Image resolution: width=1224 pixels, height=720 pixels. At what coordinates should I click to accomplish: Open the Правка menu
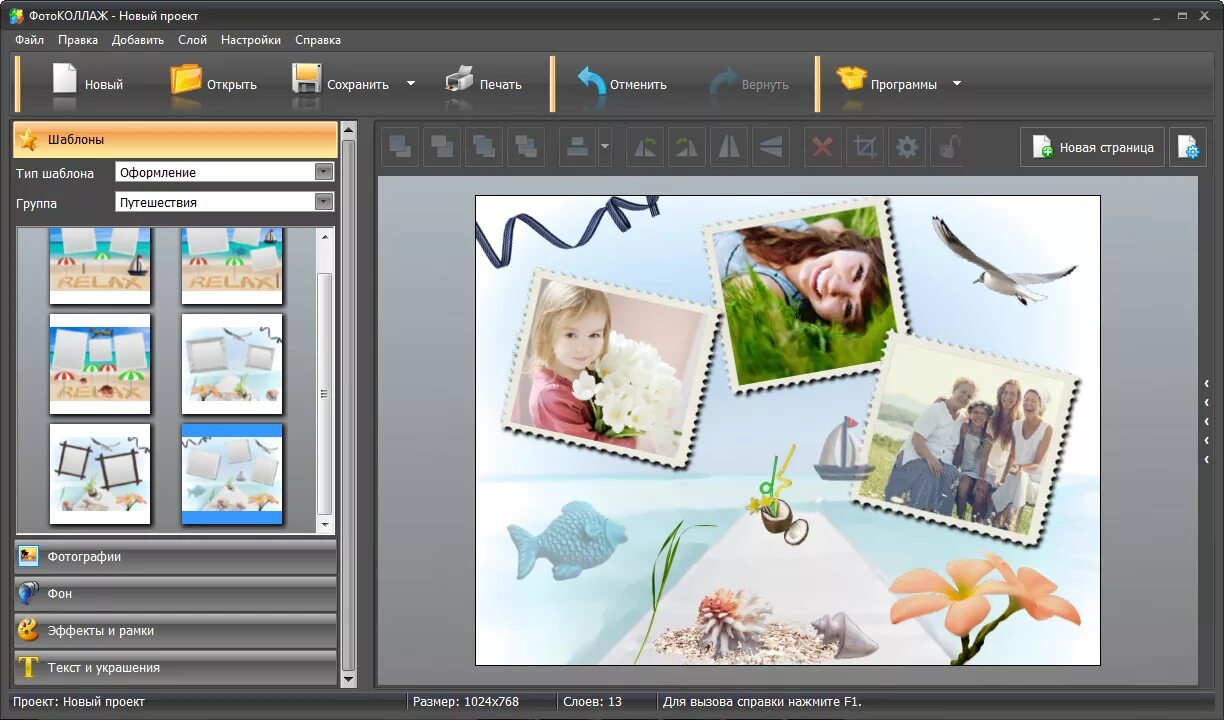click(x=78, y=40)
